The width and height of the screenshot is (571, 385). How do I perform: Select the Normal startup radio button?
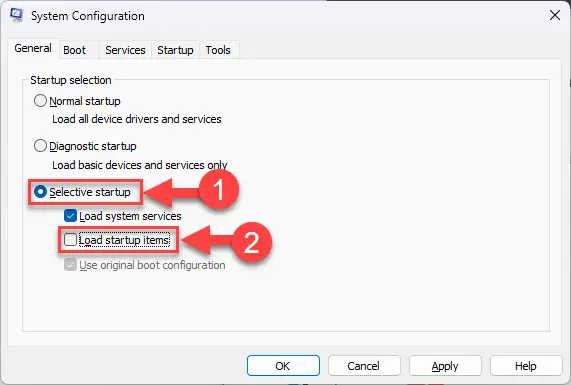(x=40, y=101)
